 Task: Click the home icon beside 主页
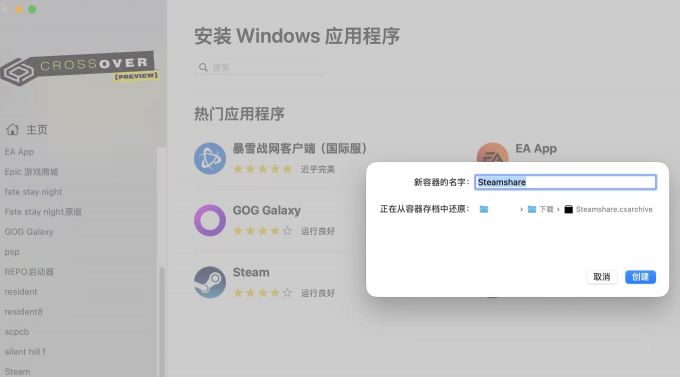[x=13, y=129]
